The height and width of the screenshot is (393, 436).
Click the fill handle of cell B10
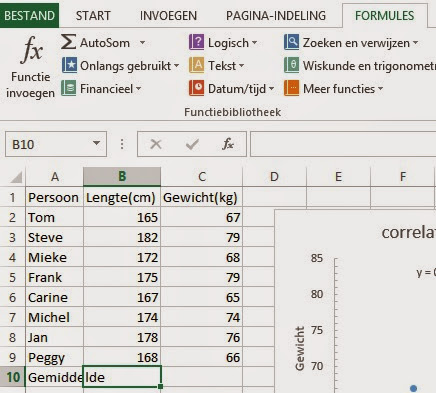pos(161,387)
